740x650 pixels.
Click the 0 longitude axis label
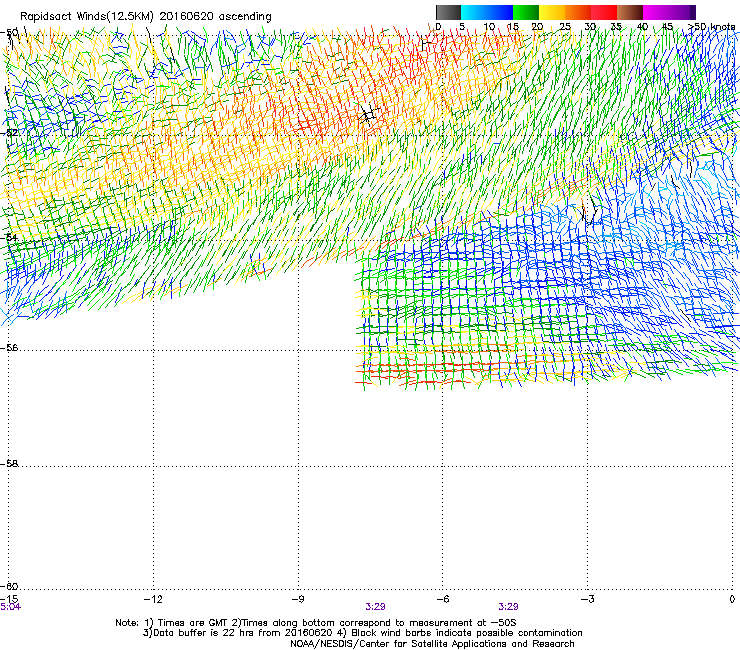[732, 599]
